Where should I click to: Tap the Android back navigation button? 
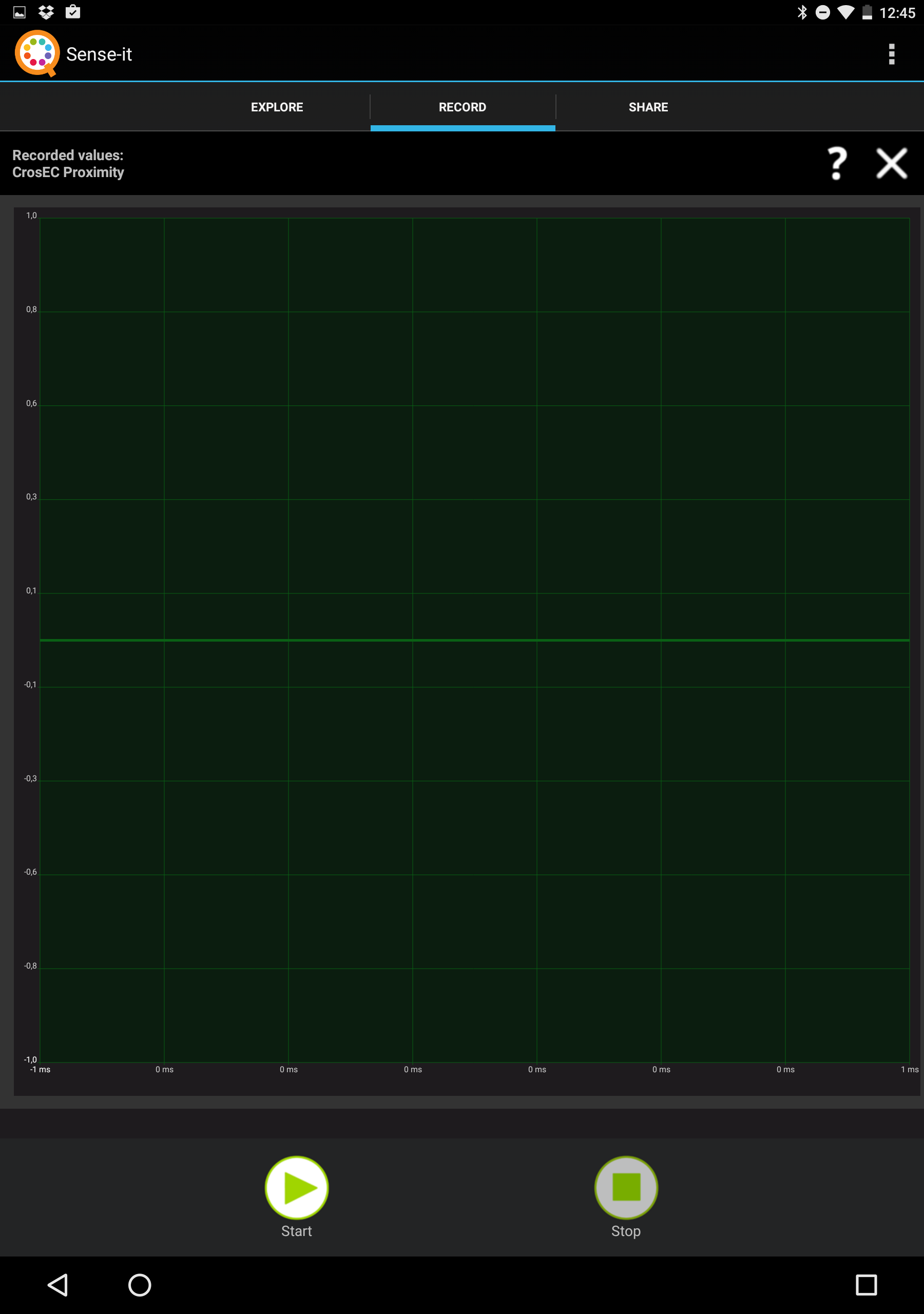pos(58,1285)
